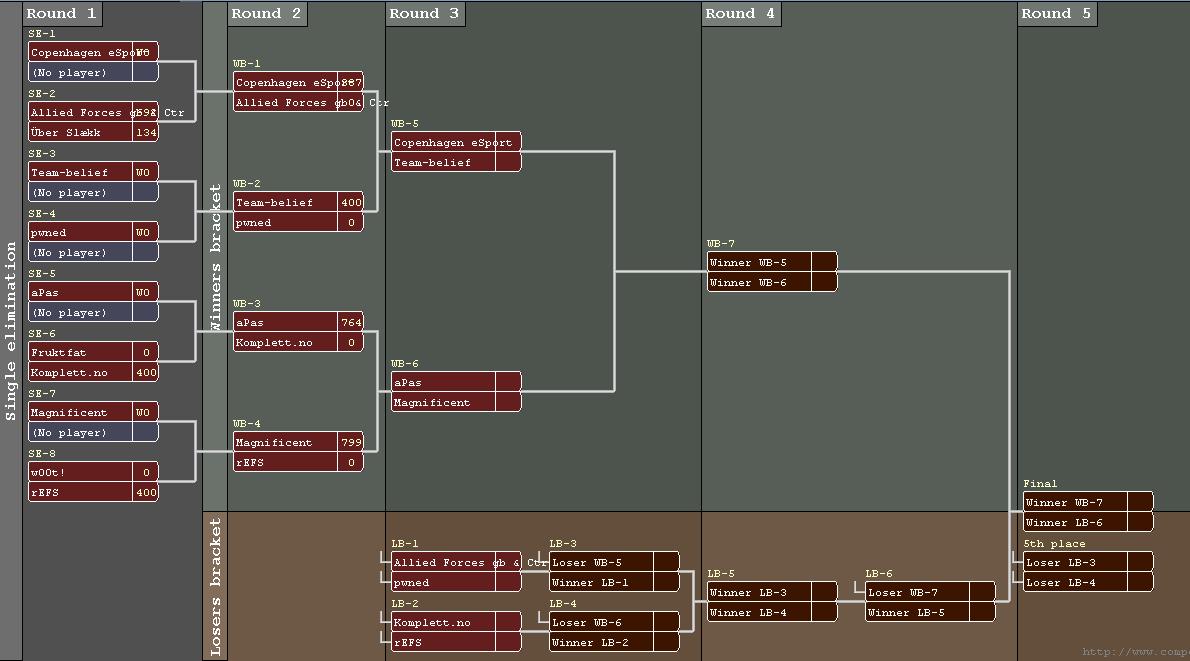The width and height of the screenshot is (1190, 661).
Task: Click Fruktfat in match SE-6
Action: (x=93, y=352)
